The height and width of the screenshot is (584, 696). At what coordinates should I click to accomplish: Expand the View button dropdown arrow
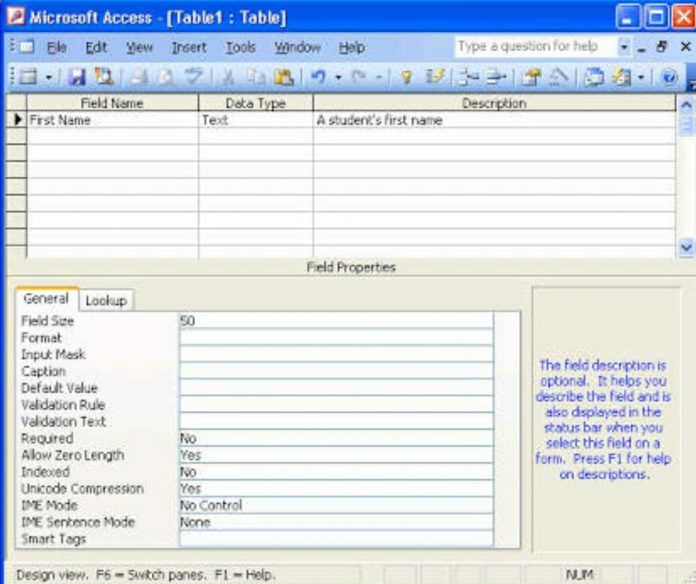[x=48, y=76]
